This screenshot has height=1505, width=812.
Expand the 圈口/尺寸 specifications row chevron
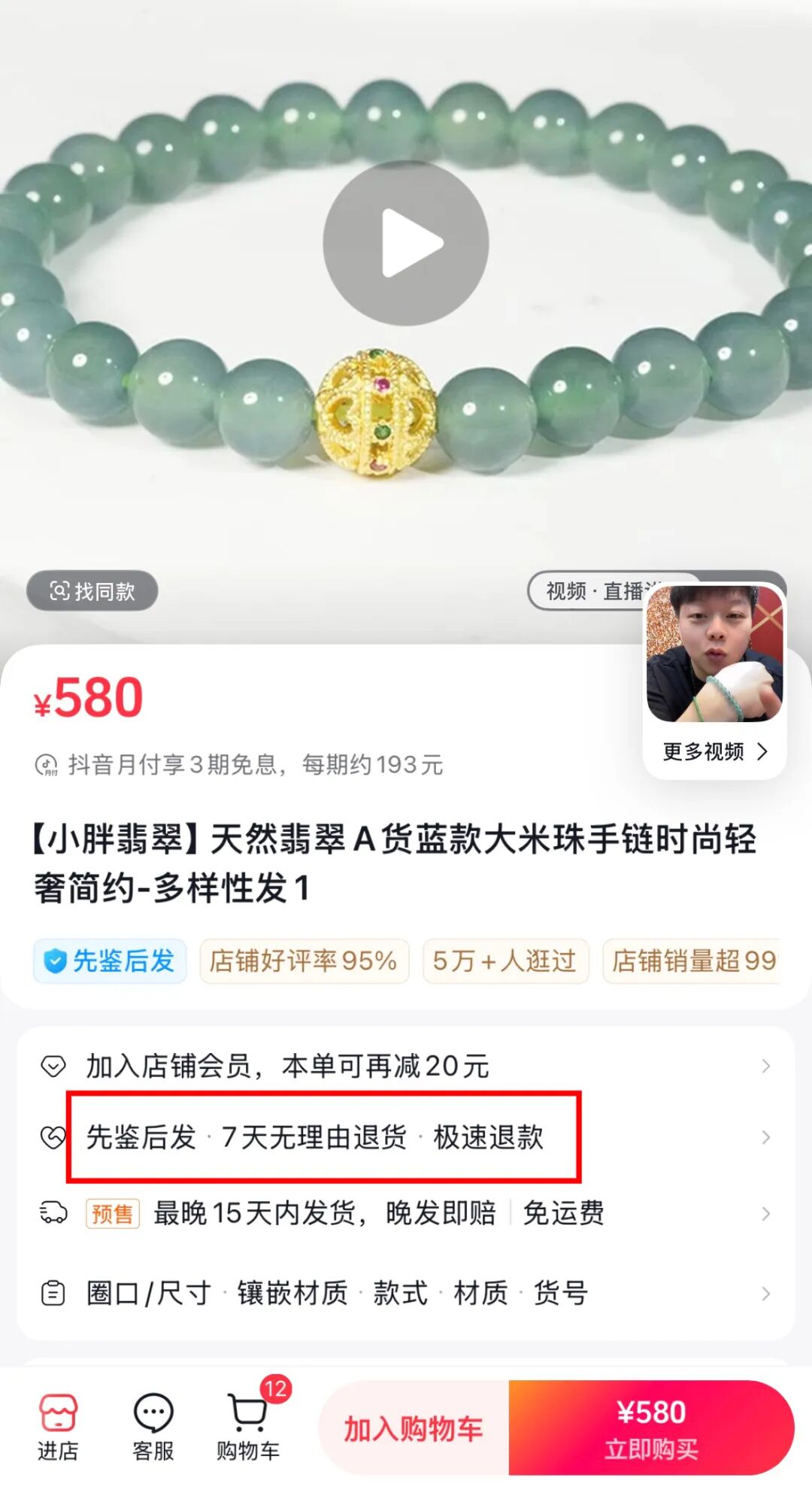click(x=765, y=1294)
